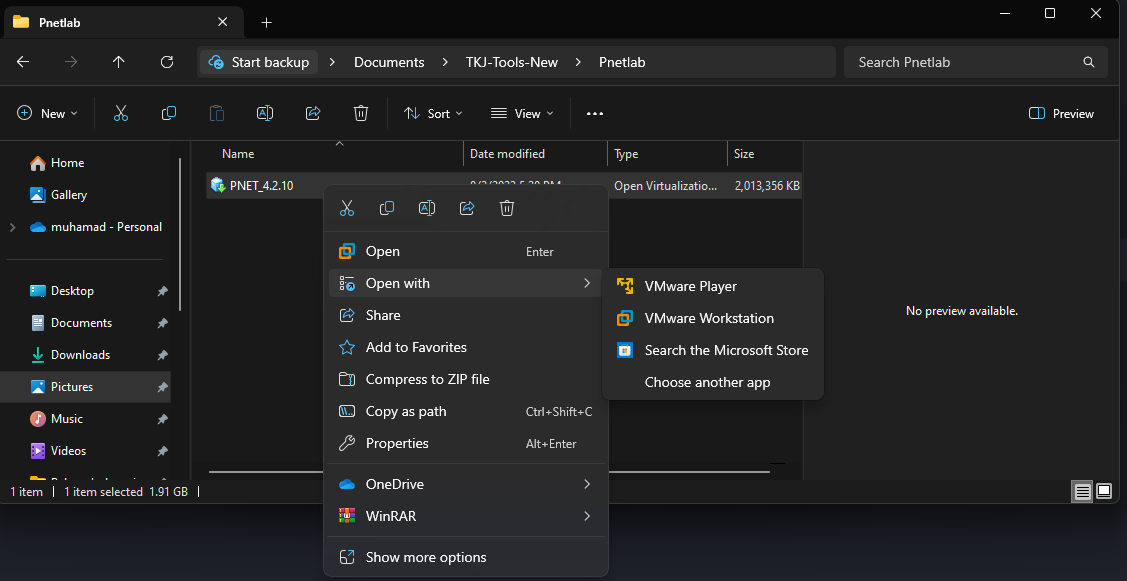Click the Copy icon in the toolbar
Image resolution: width=1127 pixels, height=581 pixels.
[169, 114]
